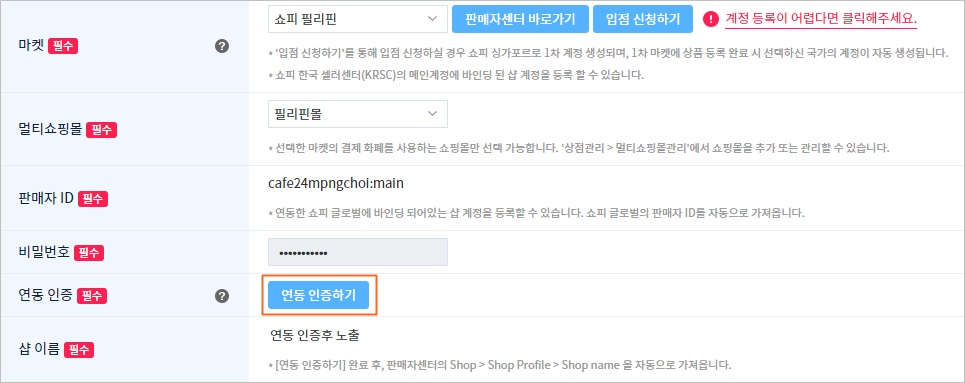This screenshot has width=965, height=383.
Task: Click the chevron arrow of 필리핀몰 selector
Action: pos(433,114)
